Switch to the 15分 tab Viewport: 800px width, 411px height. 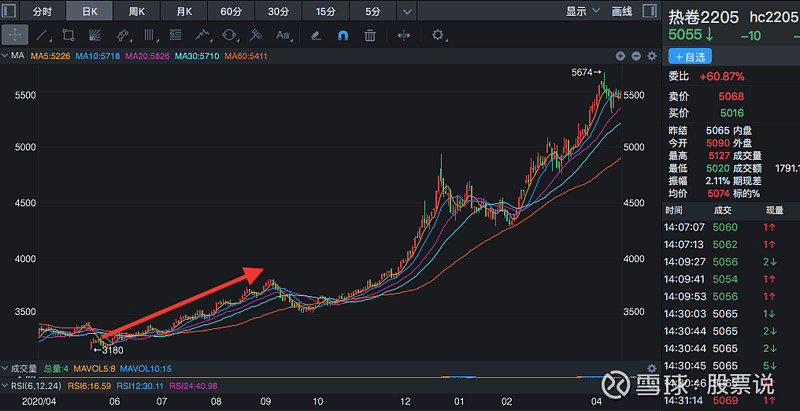[325, 11]
